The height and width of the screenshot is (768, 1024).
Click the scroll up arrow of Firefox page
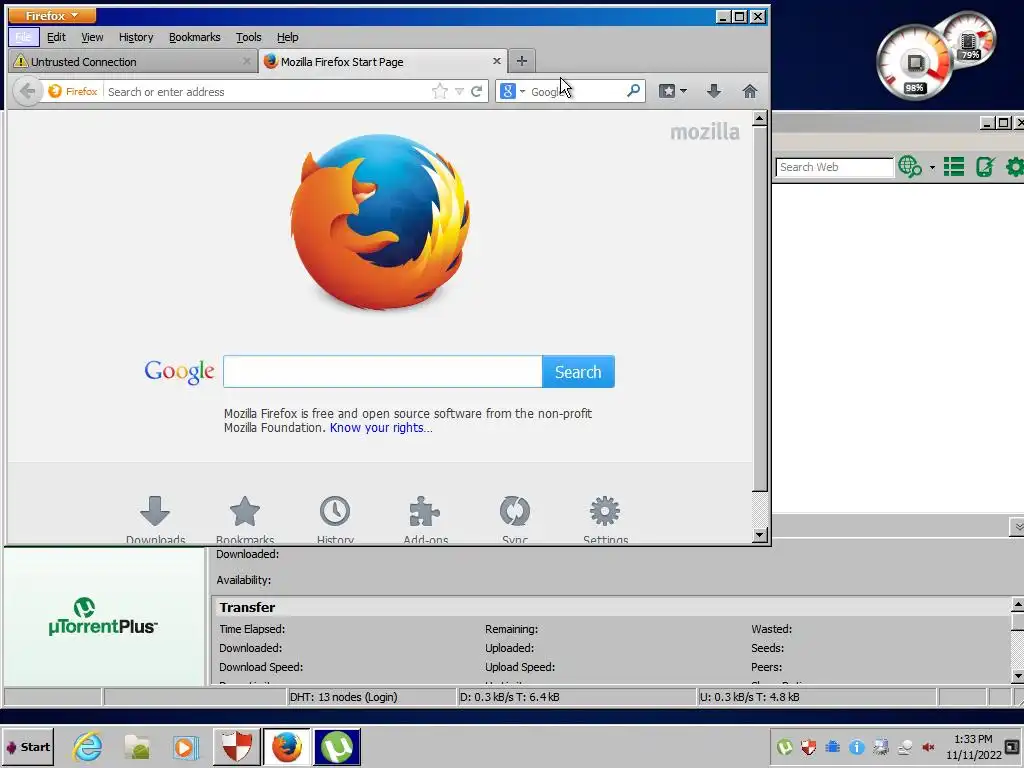pos(760,119)
